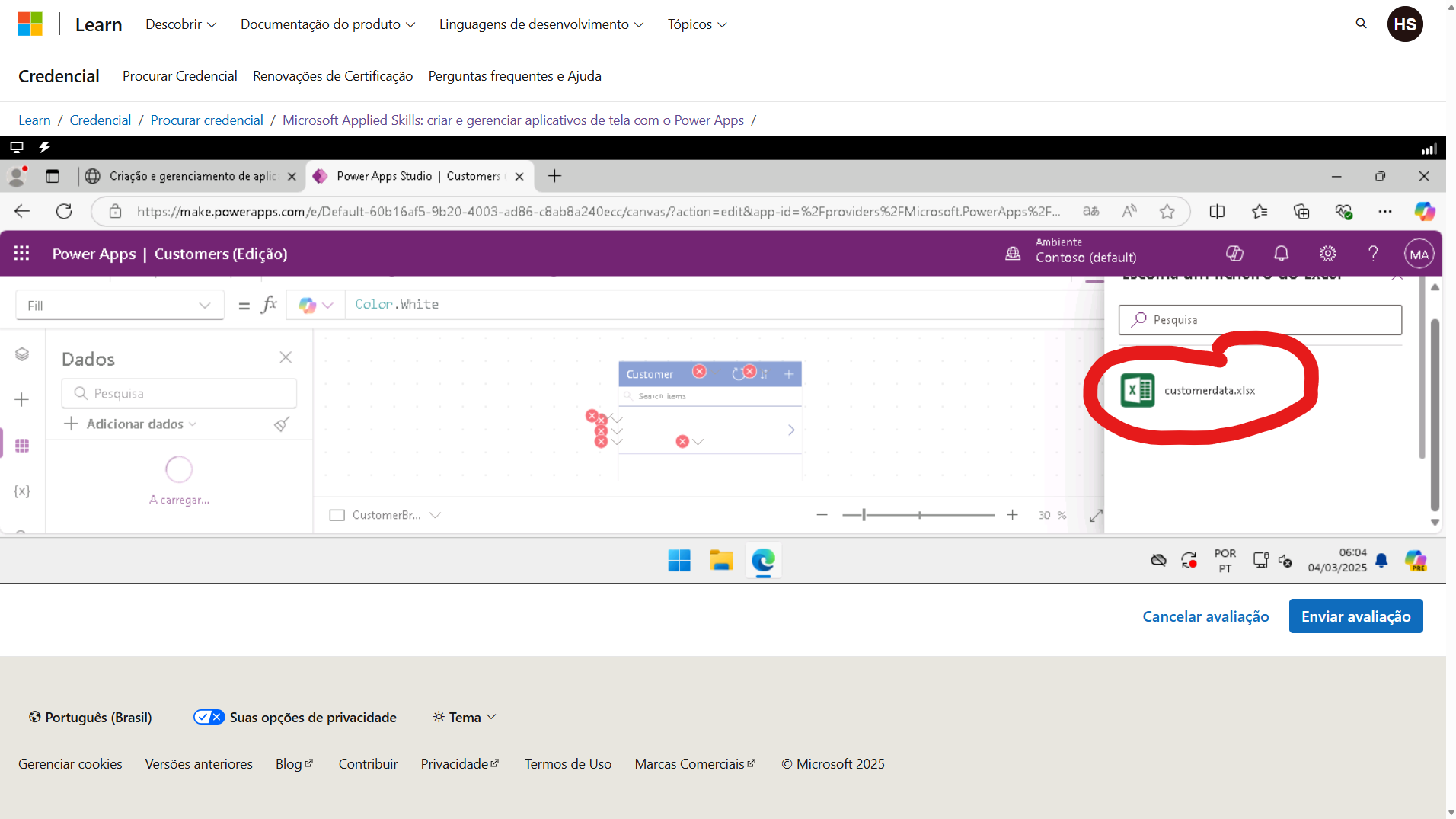Open Power Apps settings gear
The image size is (1456, 819).
pos(1328,254)
